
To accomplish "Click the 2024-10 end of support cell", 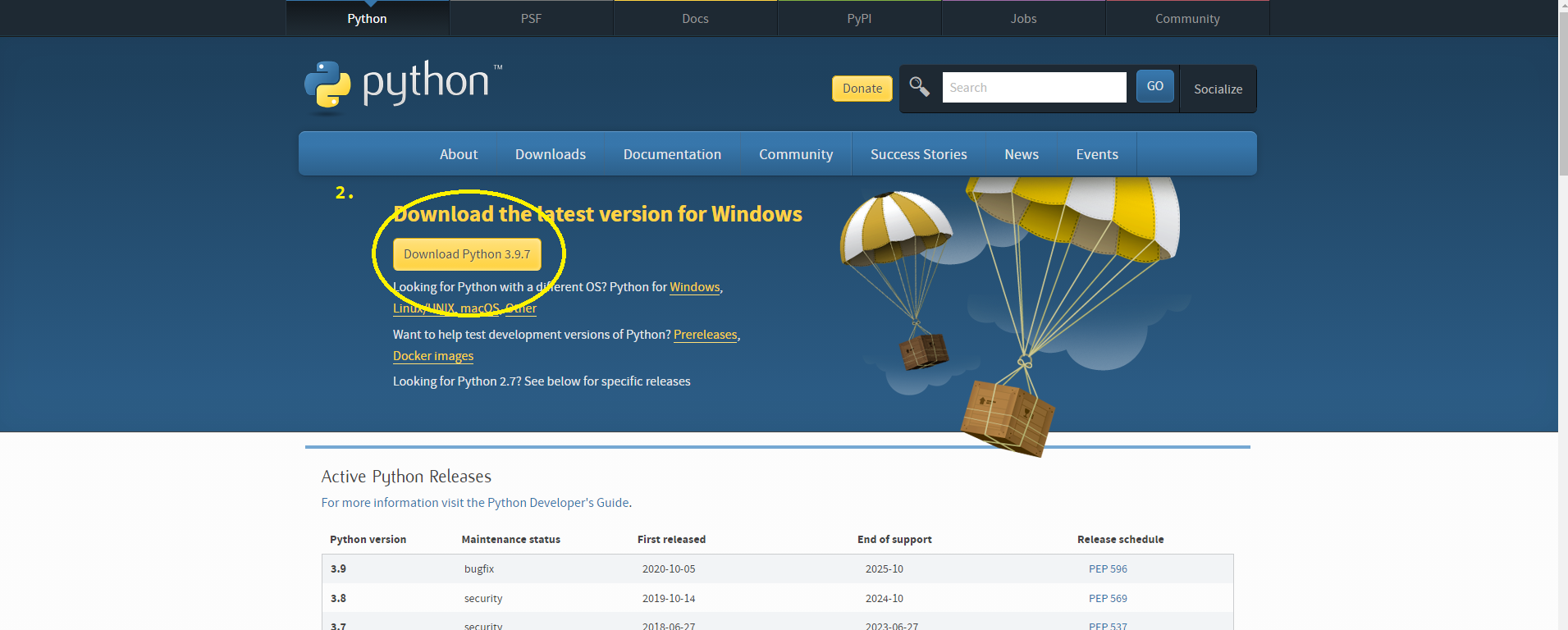I will (885, 598).
